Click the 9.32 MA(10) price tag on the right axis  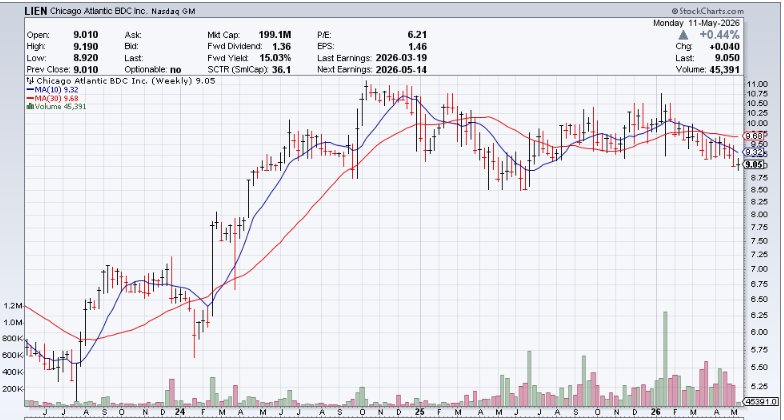tap(753, 152)
